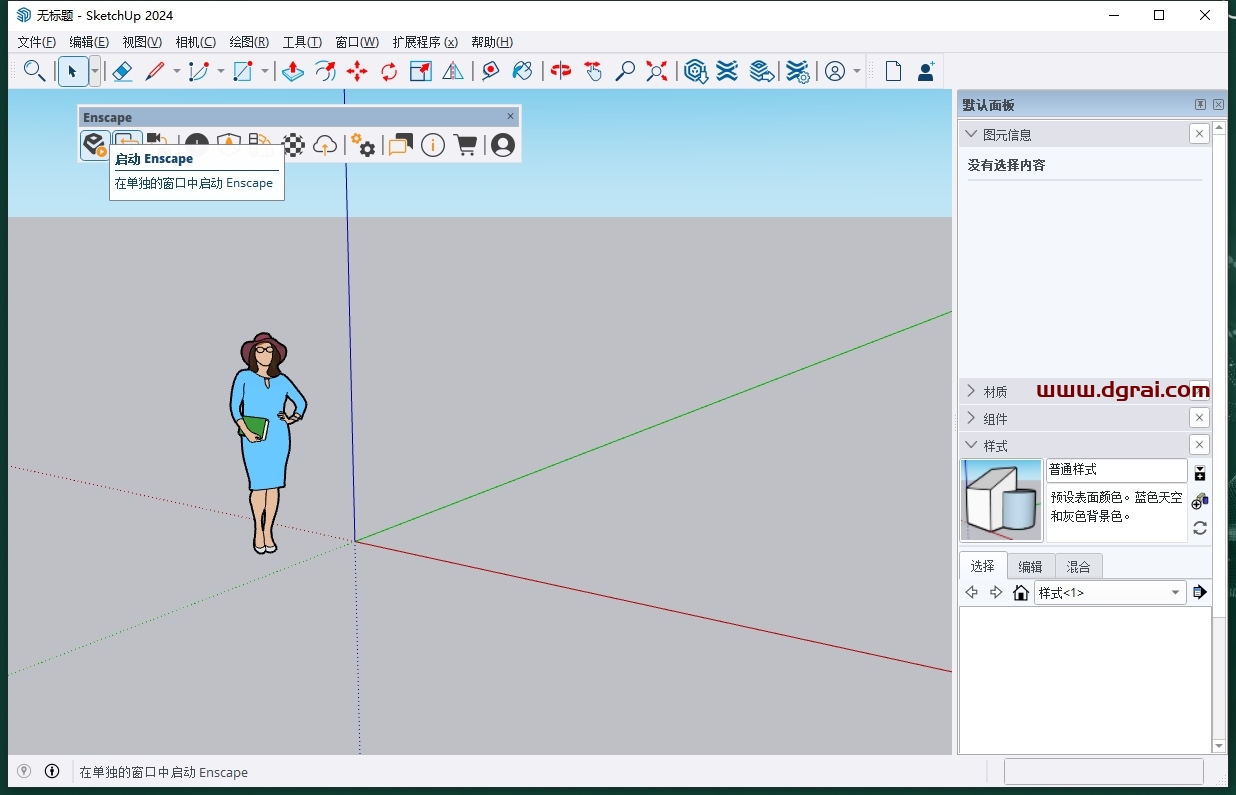Open the 相机(C) menu

(x=195, y=42)
